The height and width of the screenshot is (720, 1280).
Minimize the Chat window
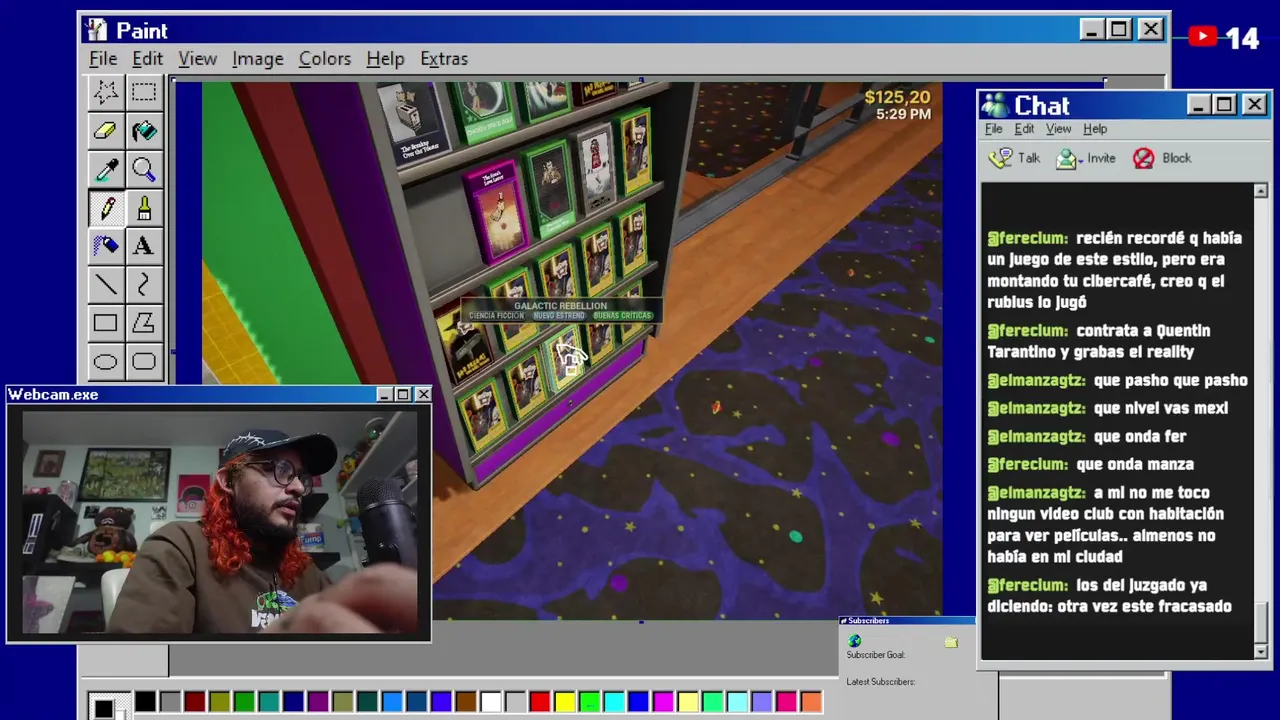(1199, 105)
